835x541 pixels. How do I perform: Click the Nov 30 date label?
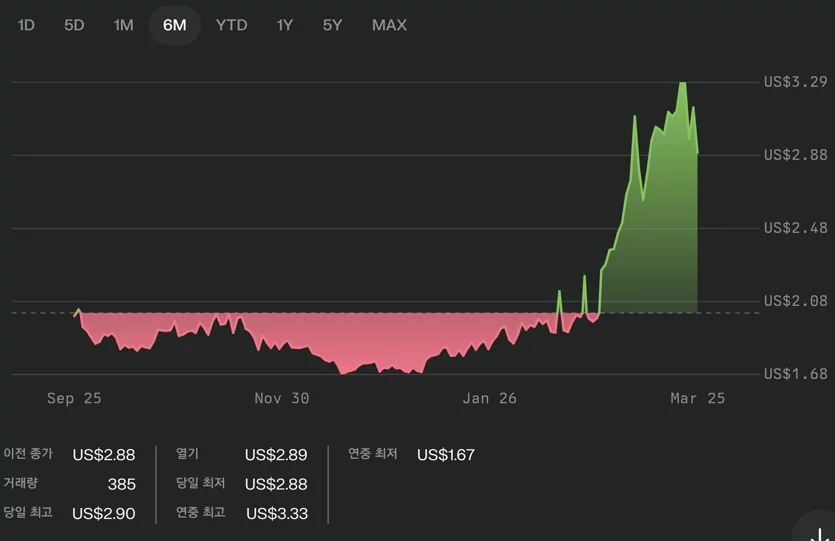(282, 398)
